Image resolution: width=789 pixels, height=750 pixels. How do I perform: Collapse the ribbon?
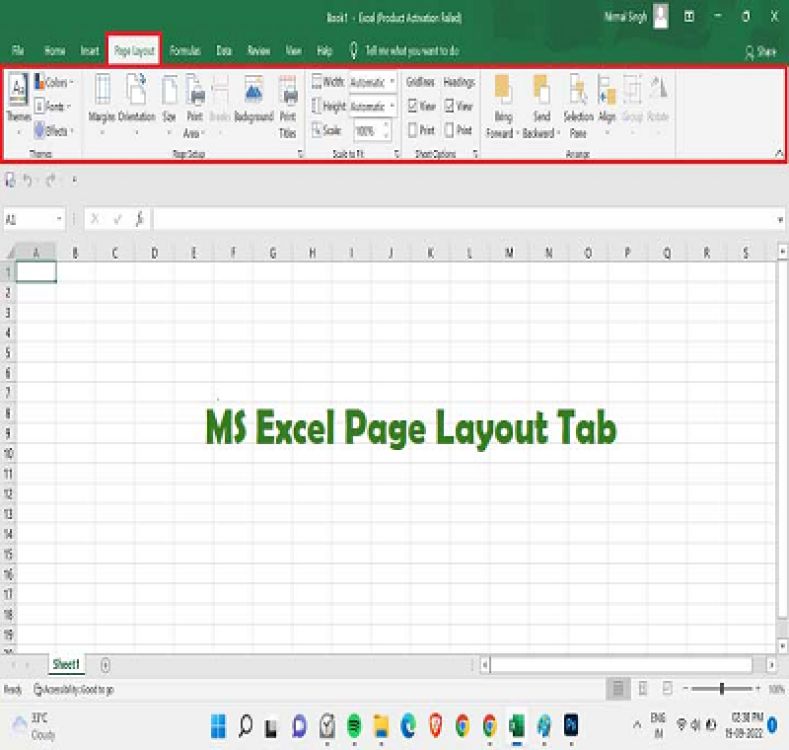[x=779, y=153]
